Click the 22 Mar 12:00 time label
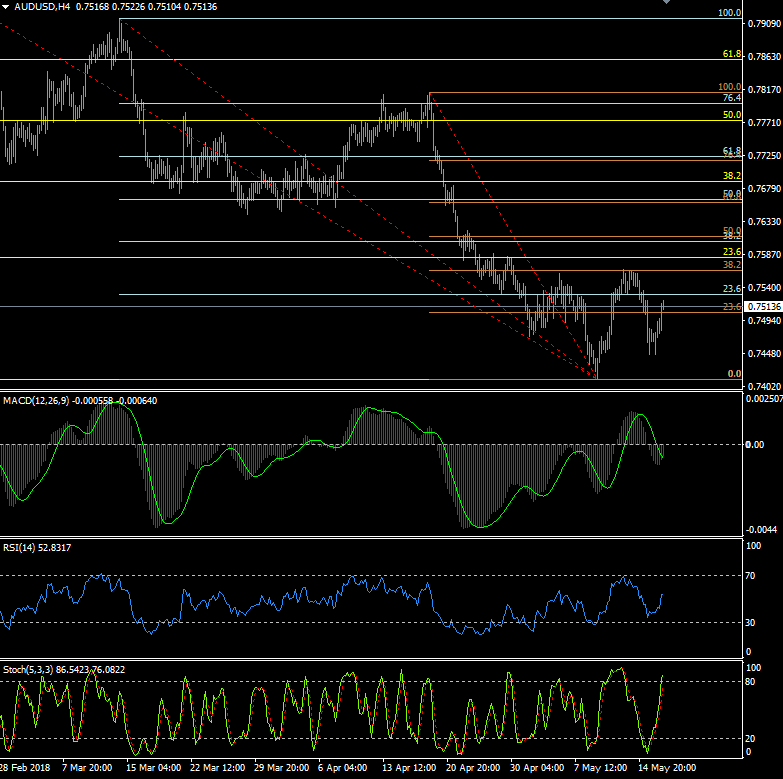Screen dimensions: 783x779 click(x=217, y=769)
